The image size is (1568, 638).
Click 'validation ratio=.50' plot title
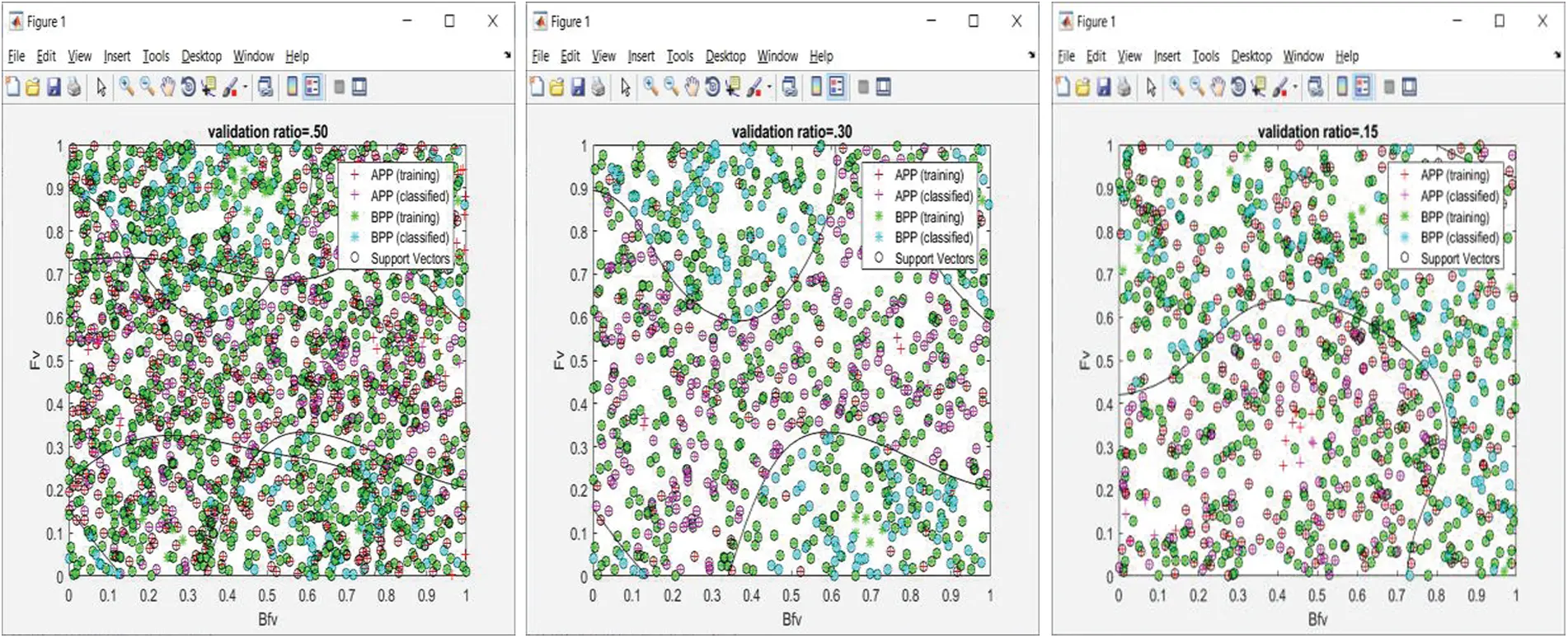(268, 132)
